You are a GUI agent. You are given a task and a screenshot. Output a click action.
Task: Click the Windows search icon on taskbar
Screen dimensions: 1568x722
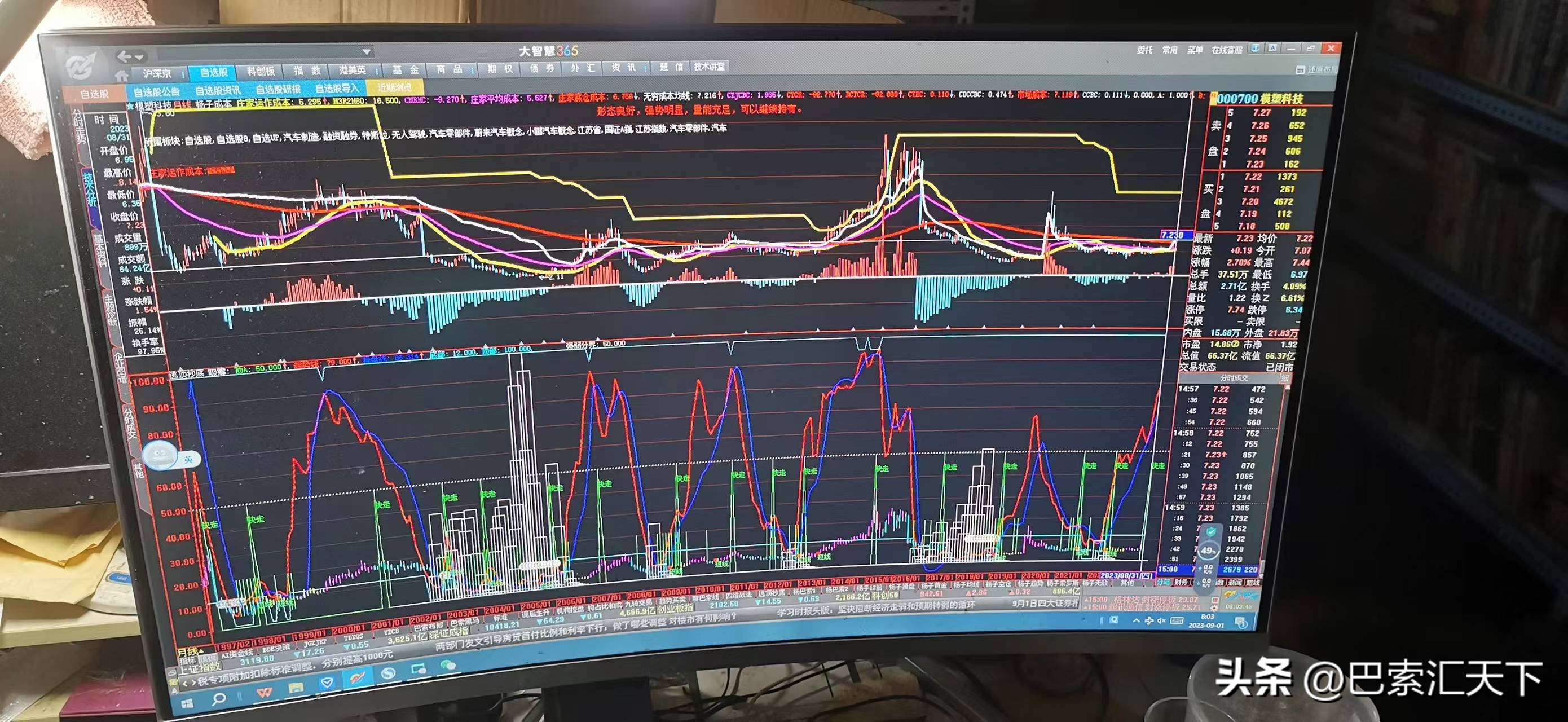pyautogui.click(x=218, y=699)
